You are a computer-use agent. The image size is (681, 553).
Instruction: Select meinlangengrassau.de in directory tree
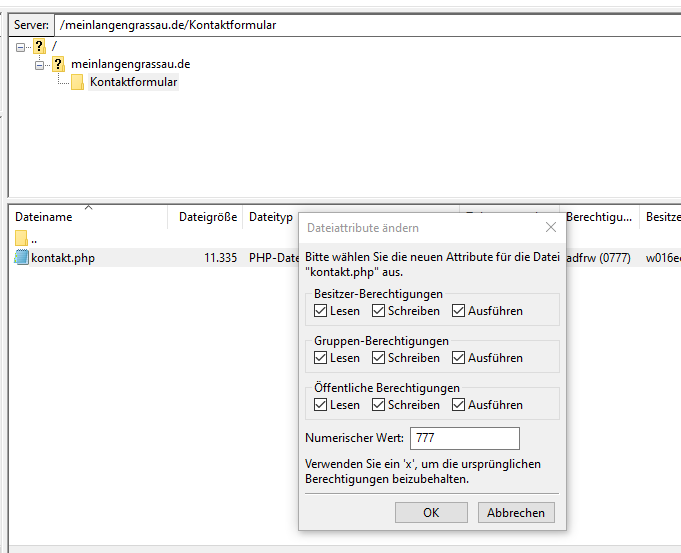coord(131,64)
